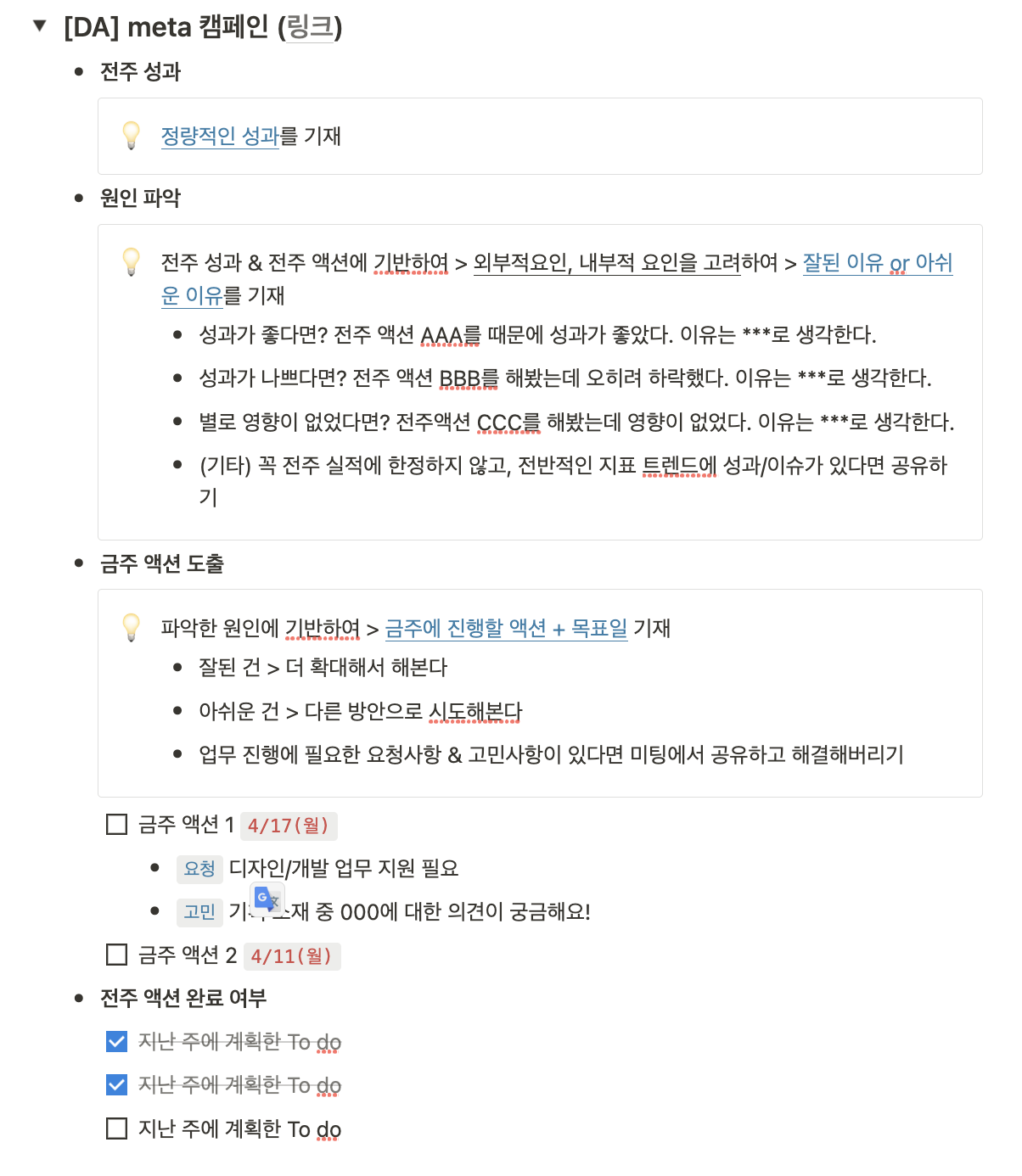Click the lightbulb icon in 원인 파악 callout
Image resolution: width=1022 pixels, height=1176 pixels.
(132, 262)
